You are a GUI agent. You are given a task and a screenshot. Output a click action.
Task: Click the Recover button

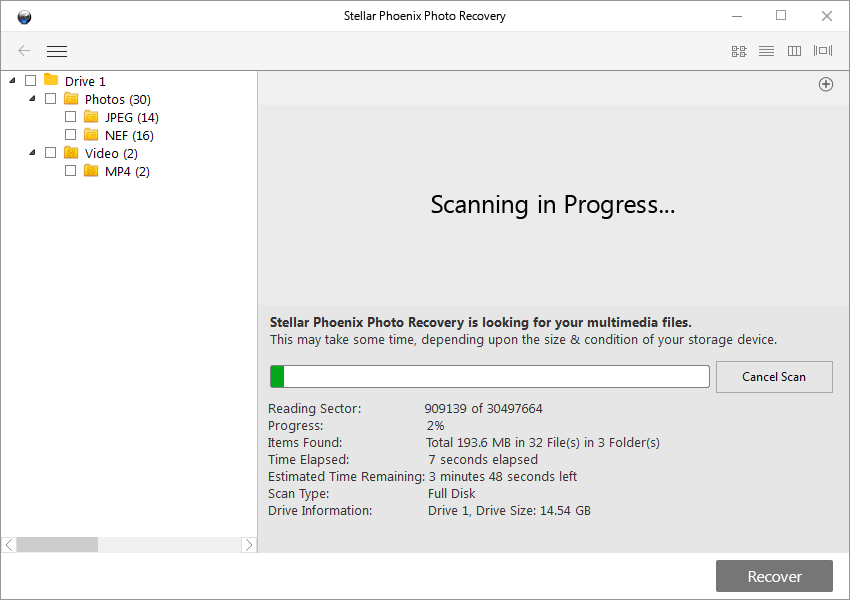tap(774, 576)
